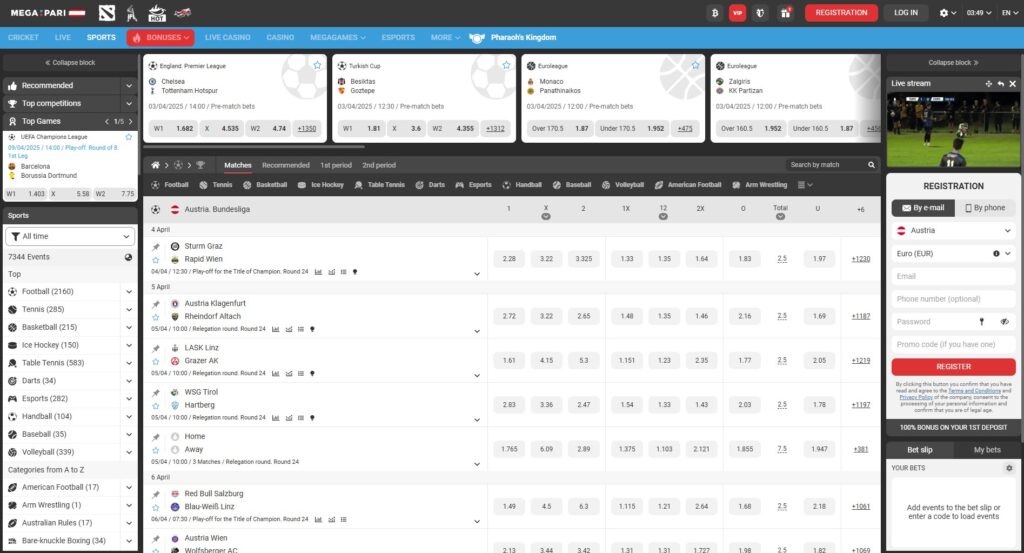Switch to the Recommended tab

285,165
